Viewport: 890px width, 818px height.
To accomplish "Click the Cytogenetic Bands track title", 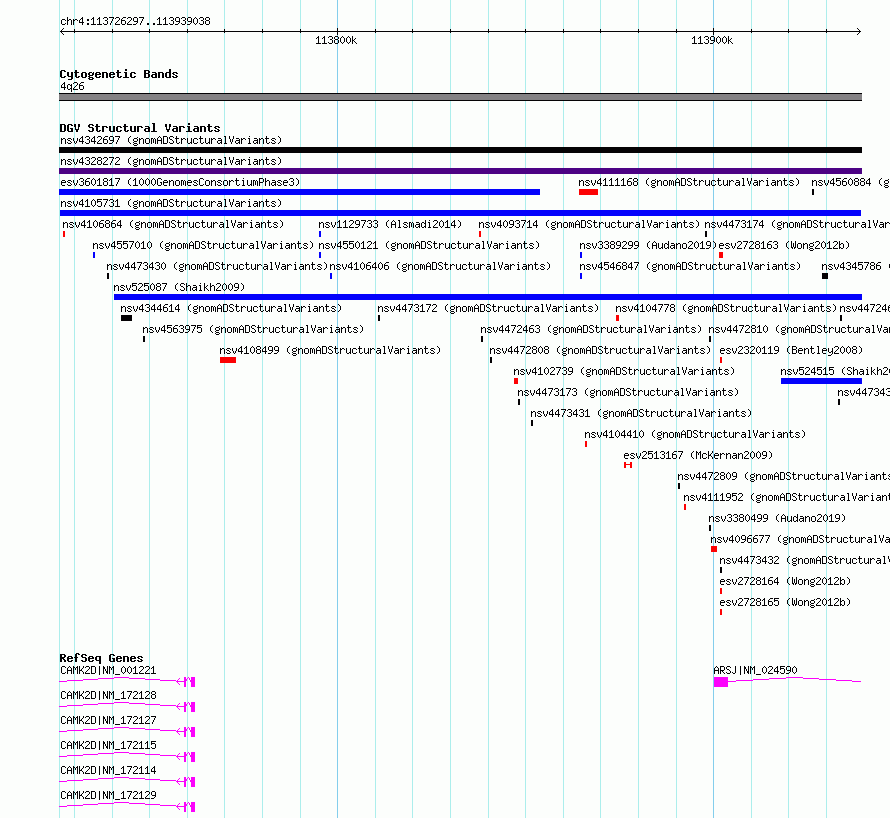I will 119,74.
